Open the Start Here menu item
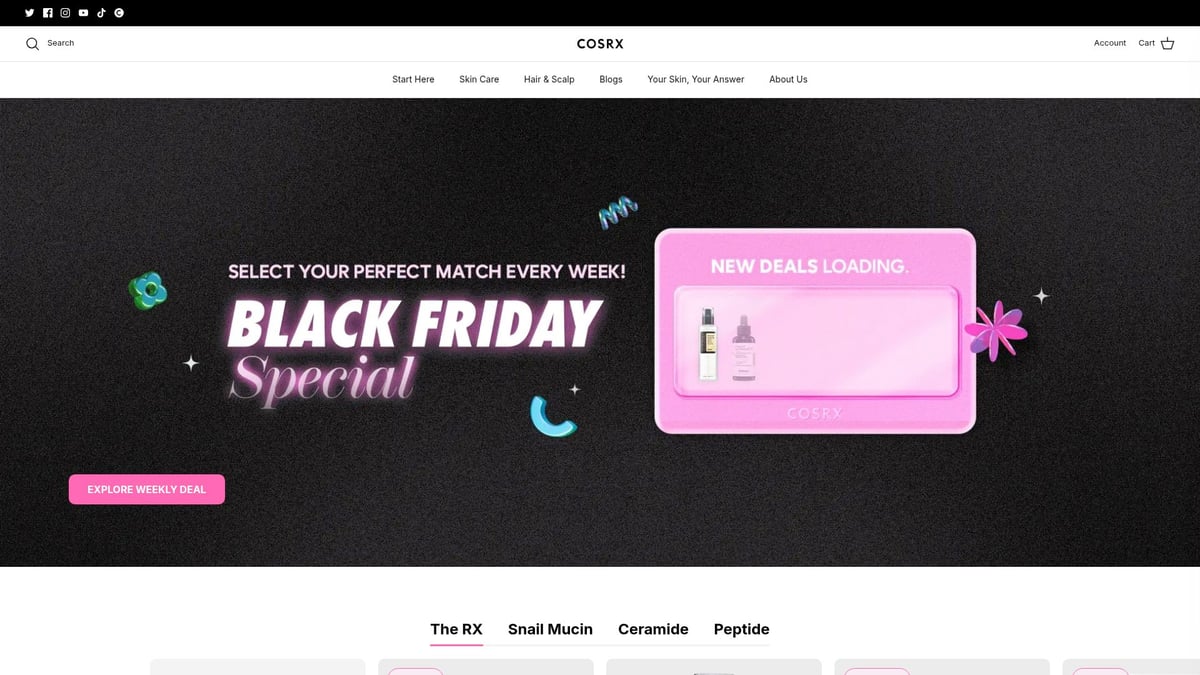This screenshot has width=1200, height=675. pyautogui.click(x=413, y=79)
